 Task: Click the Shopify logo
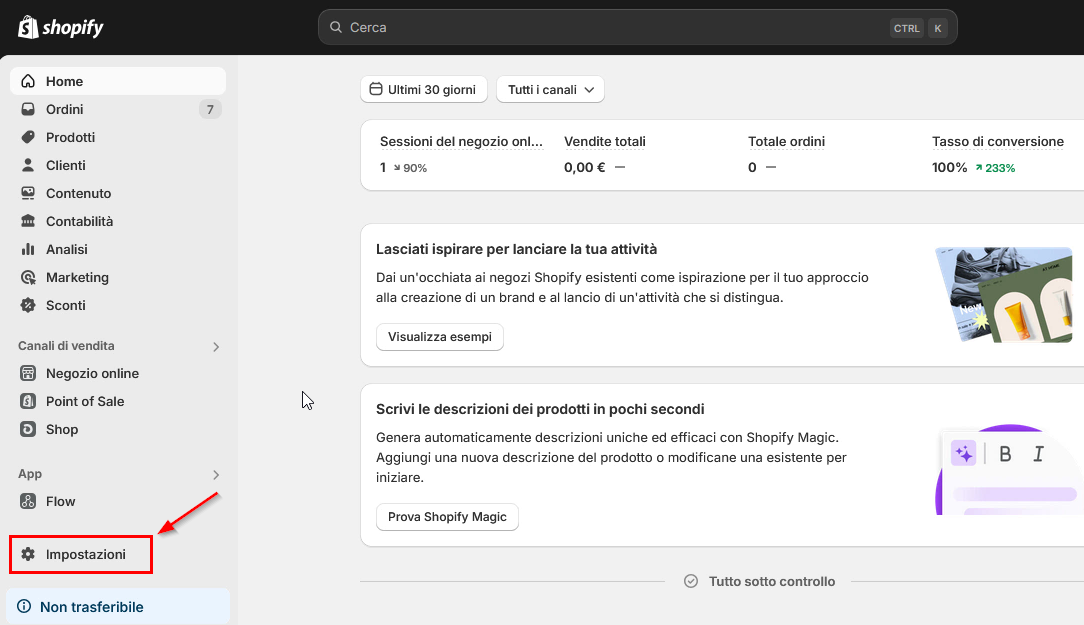click(61, 28)
